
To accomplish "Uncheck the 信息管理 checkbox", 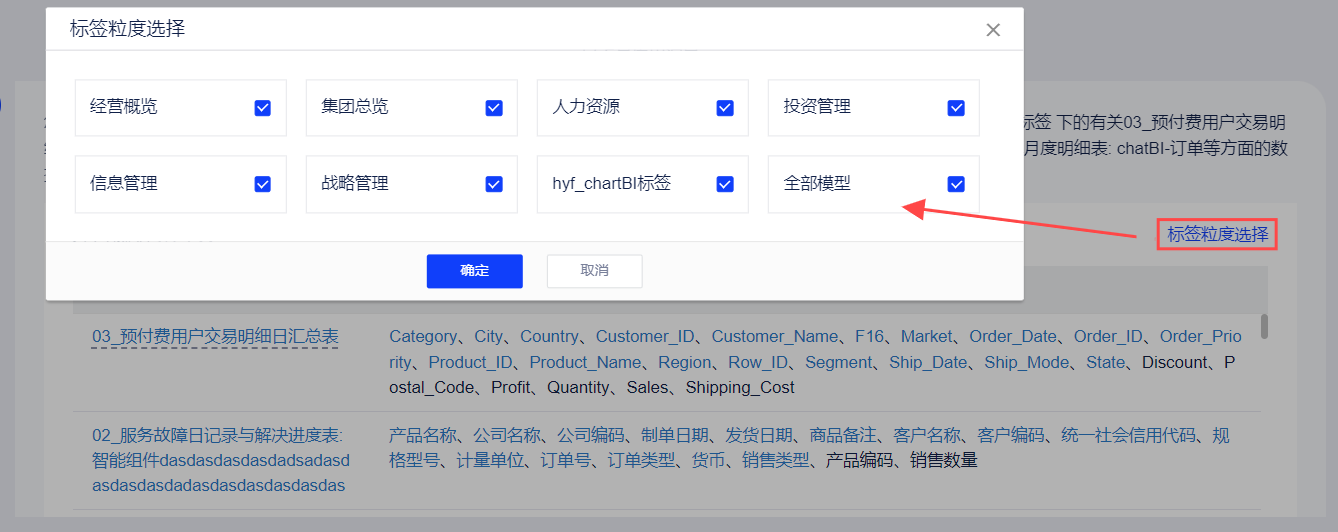I will pyautogui.click(x=263, y=184).
